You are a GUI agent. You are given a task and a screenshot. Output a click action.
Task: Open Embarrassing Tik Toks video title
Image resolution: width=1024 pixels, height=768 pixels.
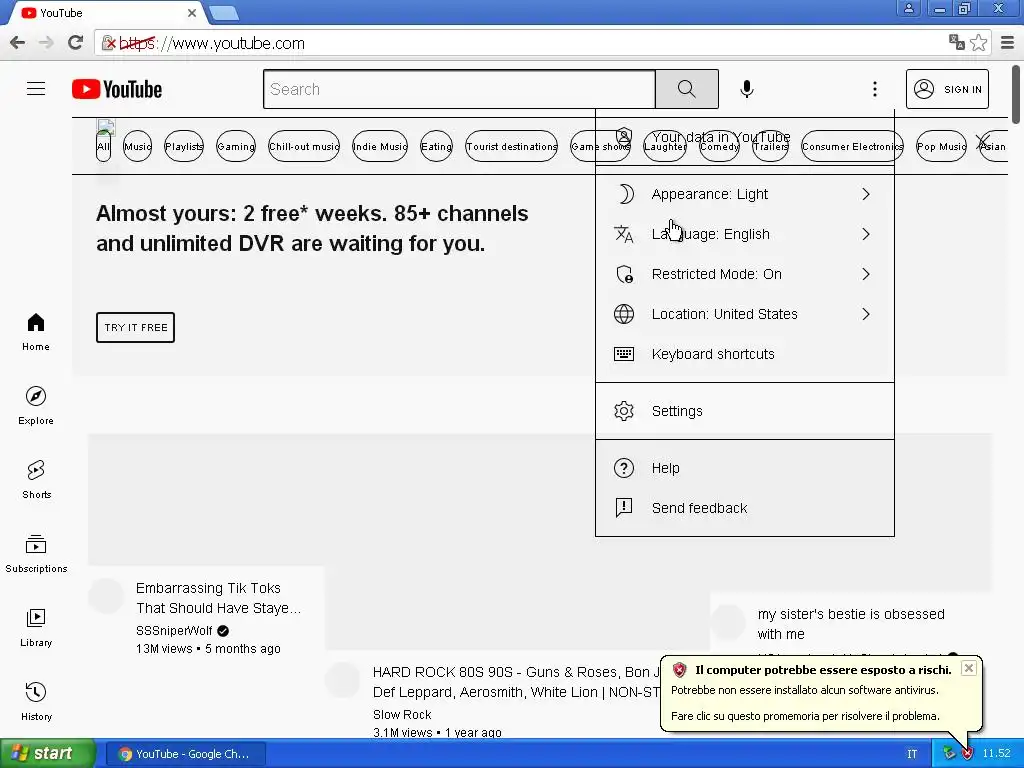click(218, 598)
